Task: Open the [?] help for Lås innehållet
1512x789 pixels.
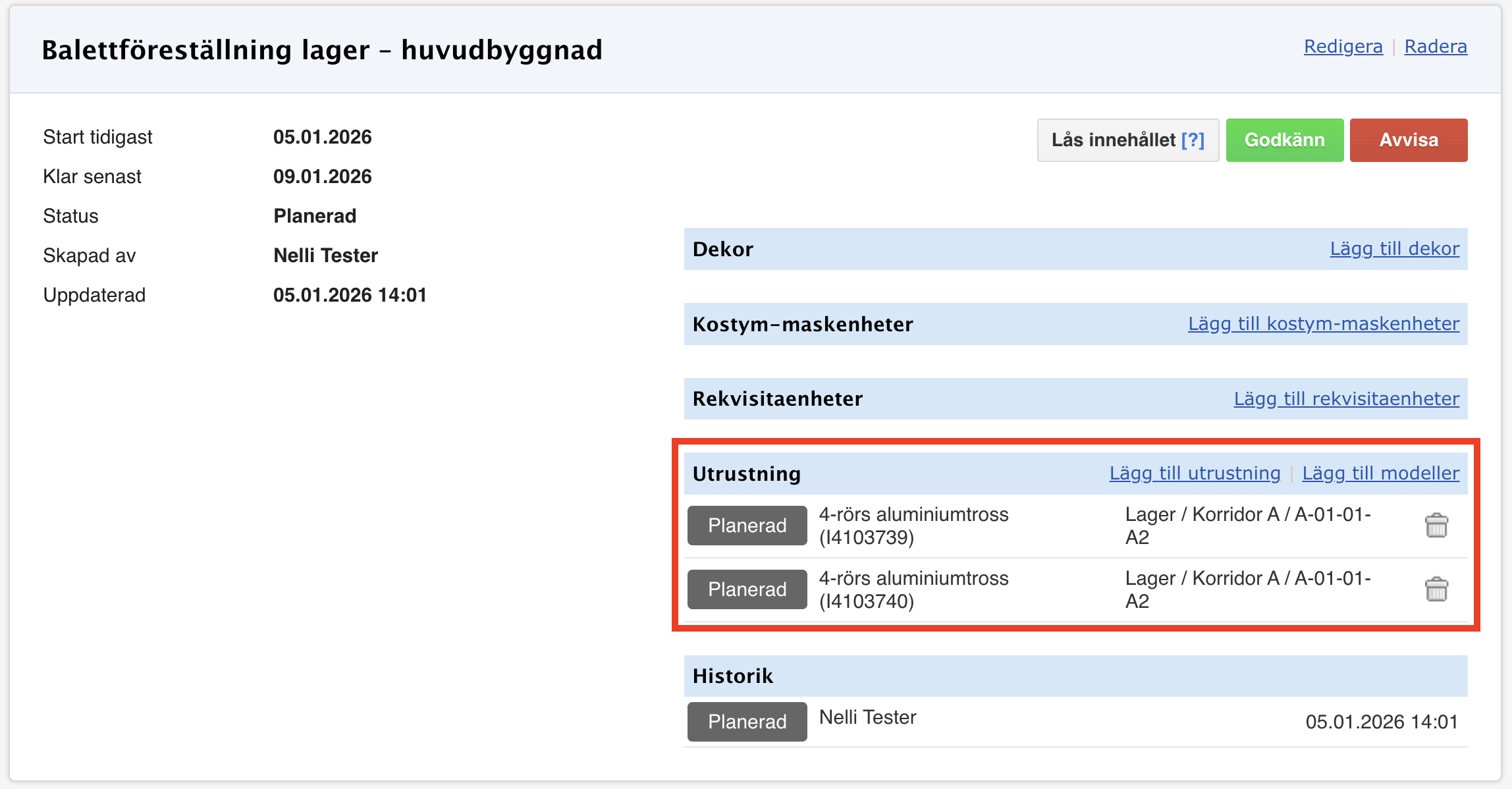Action: (x=1193, y=140)
